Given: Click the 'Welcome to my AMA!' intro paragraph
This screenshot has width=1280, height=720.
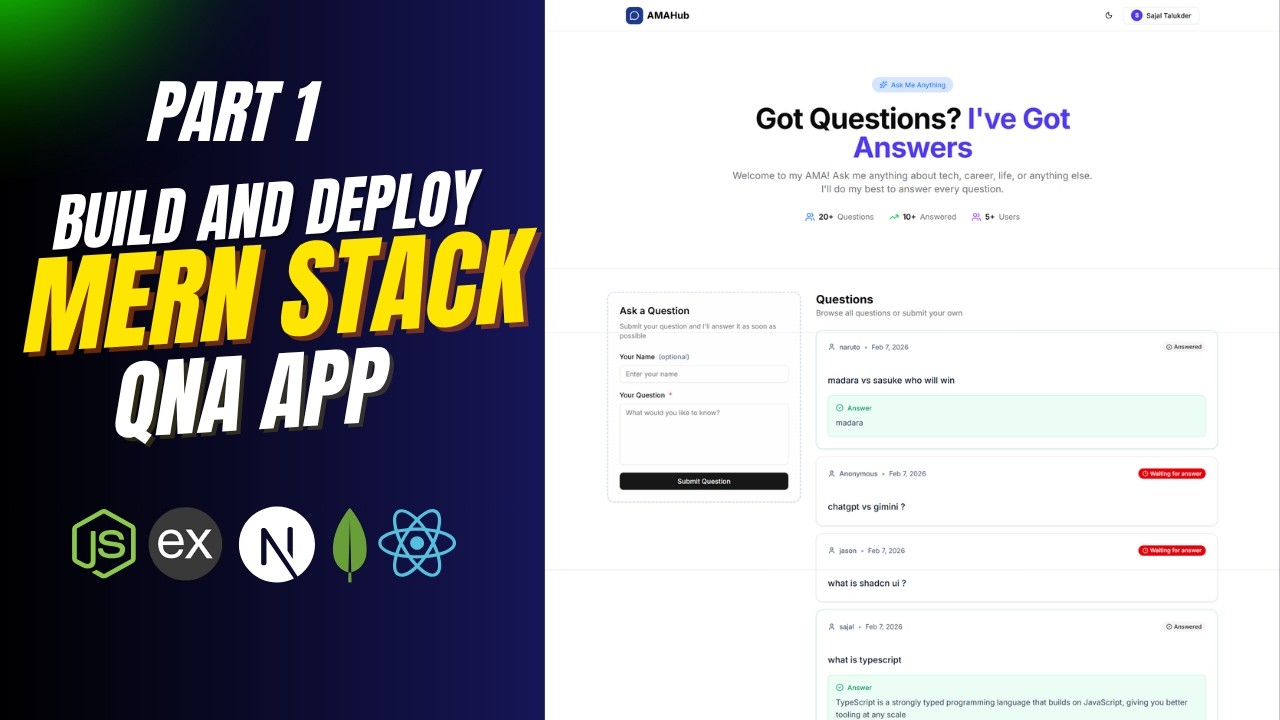Looking at the screenshot, I should pyautogui.click(x=912, y=182).
